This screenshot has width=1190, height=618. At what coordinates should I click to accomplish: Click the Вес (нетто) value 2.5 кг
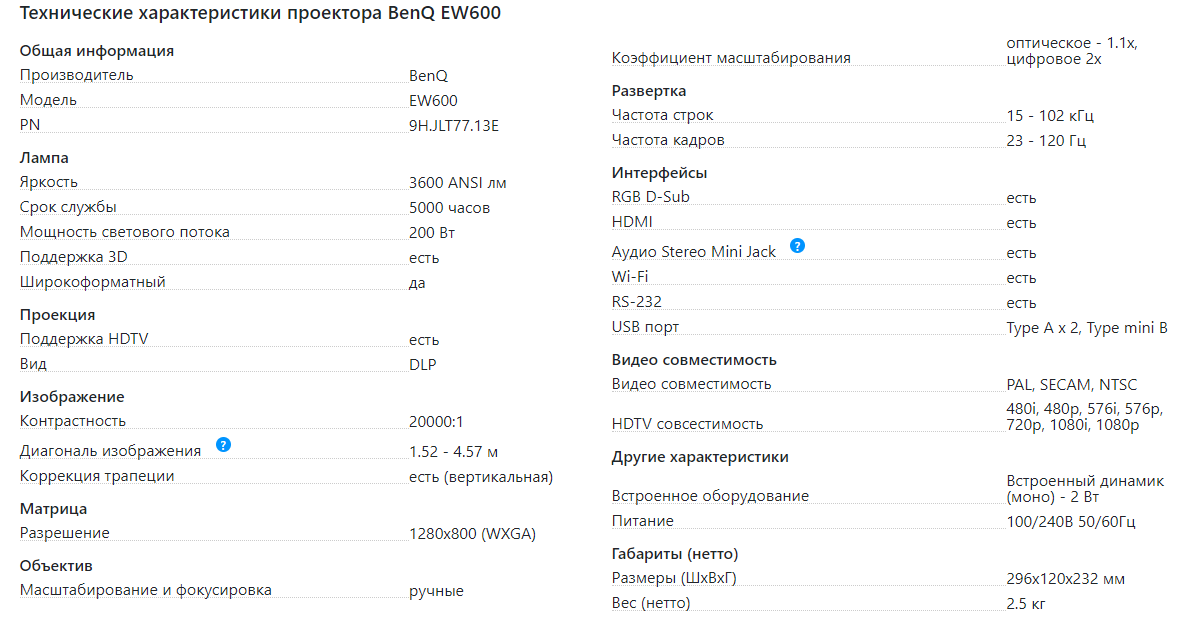tap(1025, 604)
